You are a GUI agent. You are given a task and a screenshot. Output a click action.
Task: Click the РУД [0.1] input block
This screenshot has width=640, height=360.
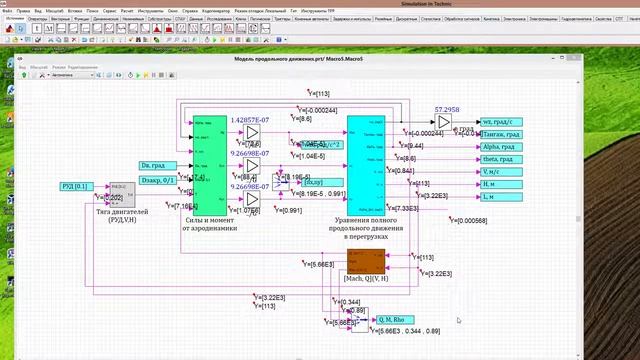pos(77,187)
